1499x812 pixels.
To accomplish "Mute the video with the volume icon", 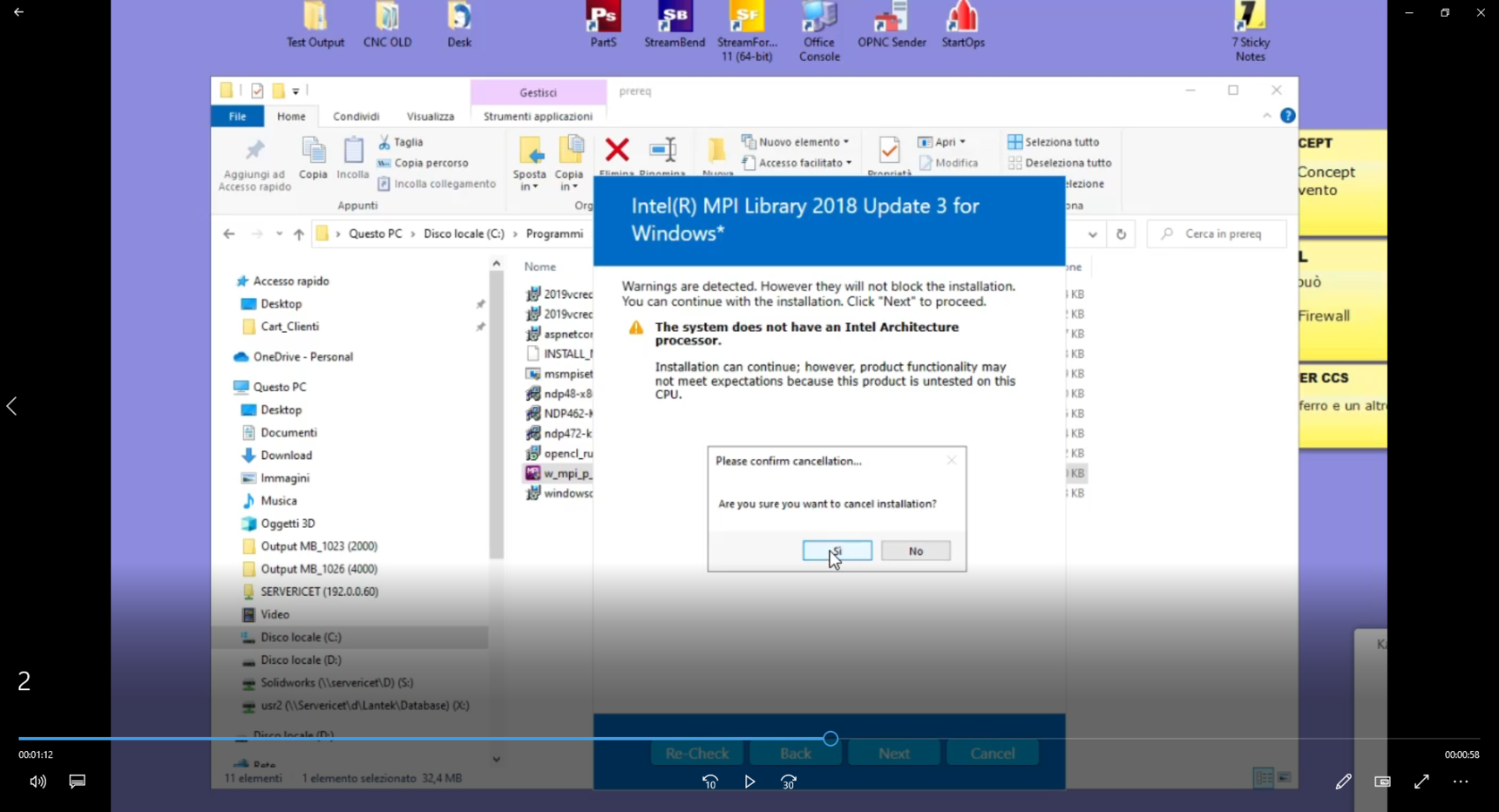I will 37,782.
